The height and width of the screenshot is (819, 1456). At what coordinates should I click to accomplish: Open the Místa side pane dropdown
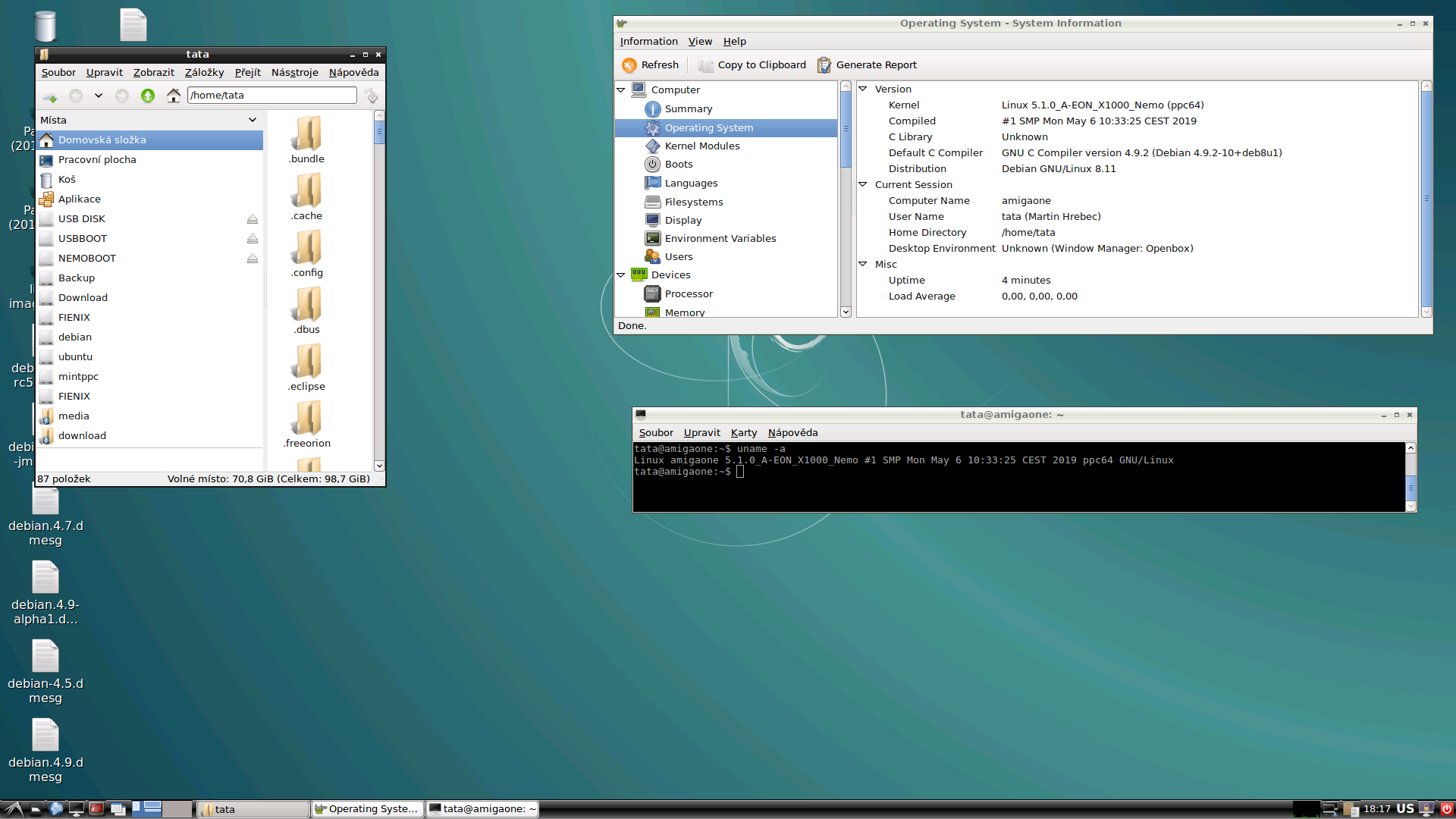click(253, 120)
